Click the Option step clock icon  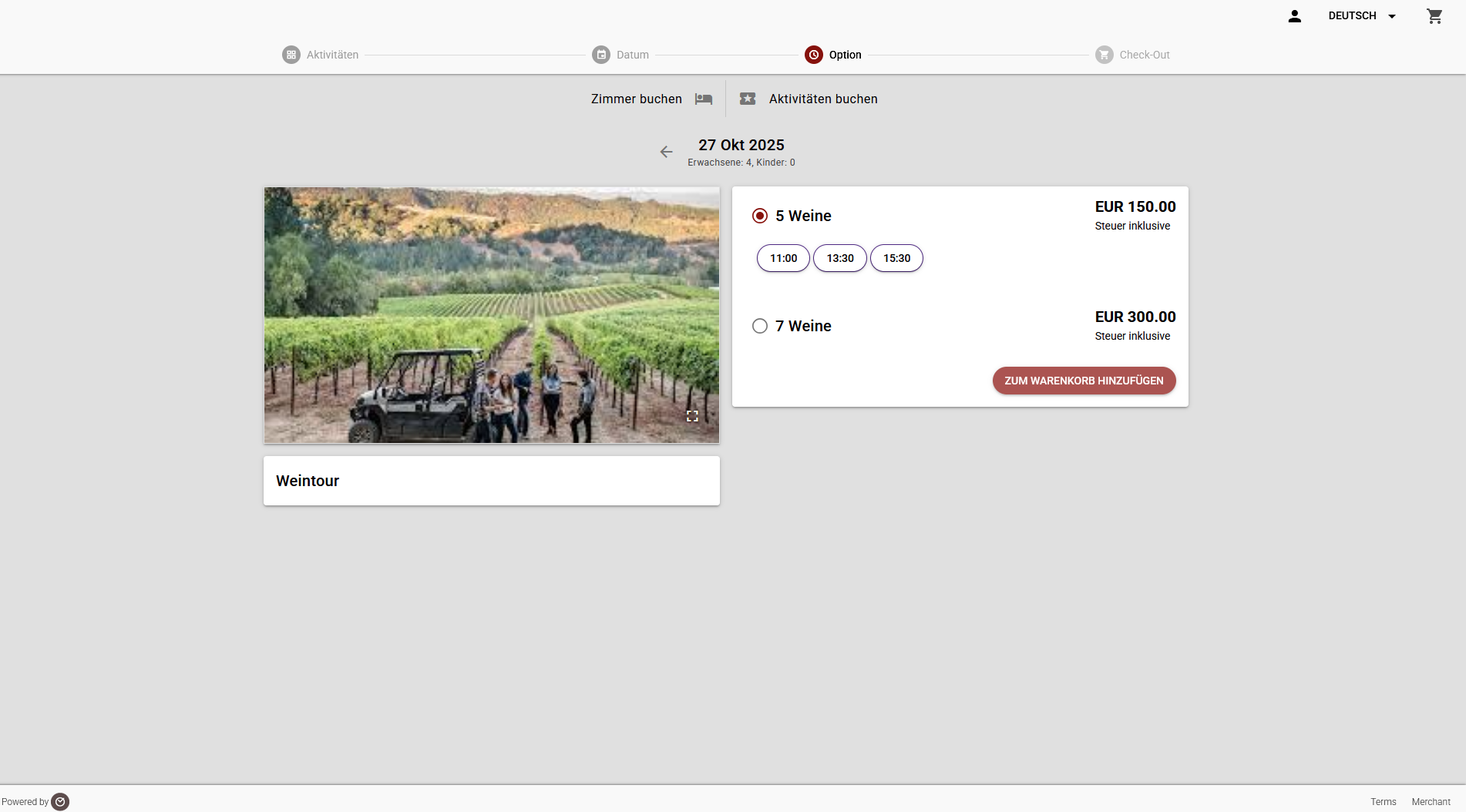[814, 55]
